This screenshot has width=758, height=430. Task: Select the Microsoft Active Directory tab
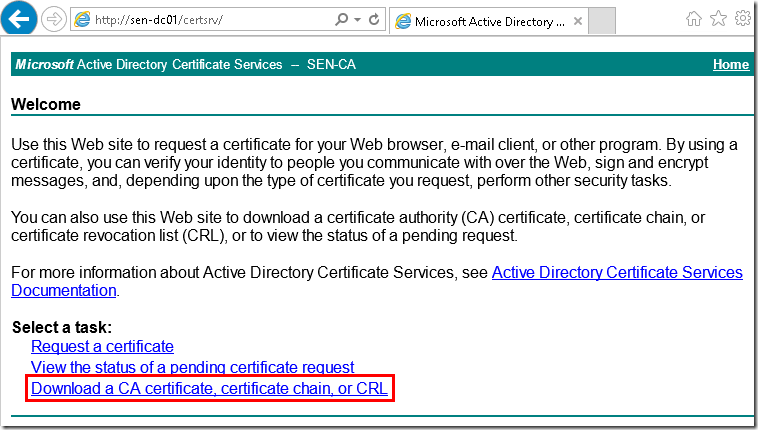pyautogui.click(x=488, y=21)
